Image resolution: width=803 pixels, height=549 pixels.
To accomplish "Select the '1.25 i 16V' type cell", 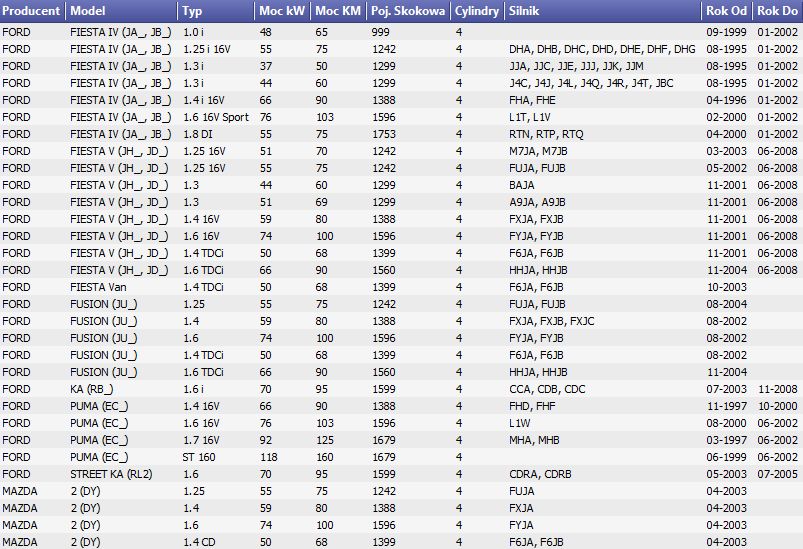I will (207, 49).
